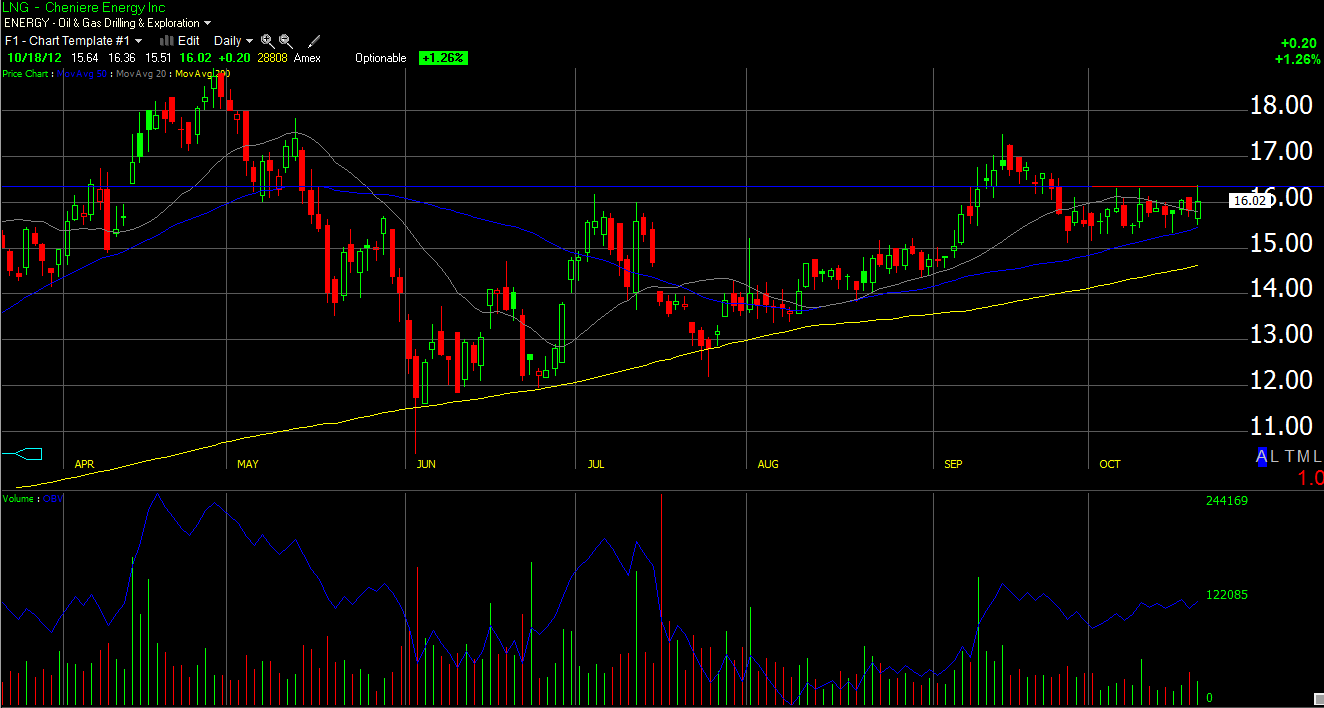Click the Price Chart indicator label
Screen dimensions: 1324x708
(25, 74)
